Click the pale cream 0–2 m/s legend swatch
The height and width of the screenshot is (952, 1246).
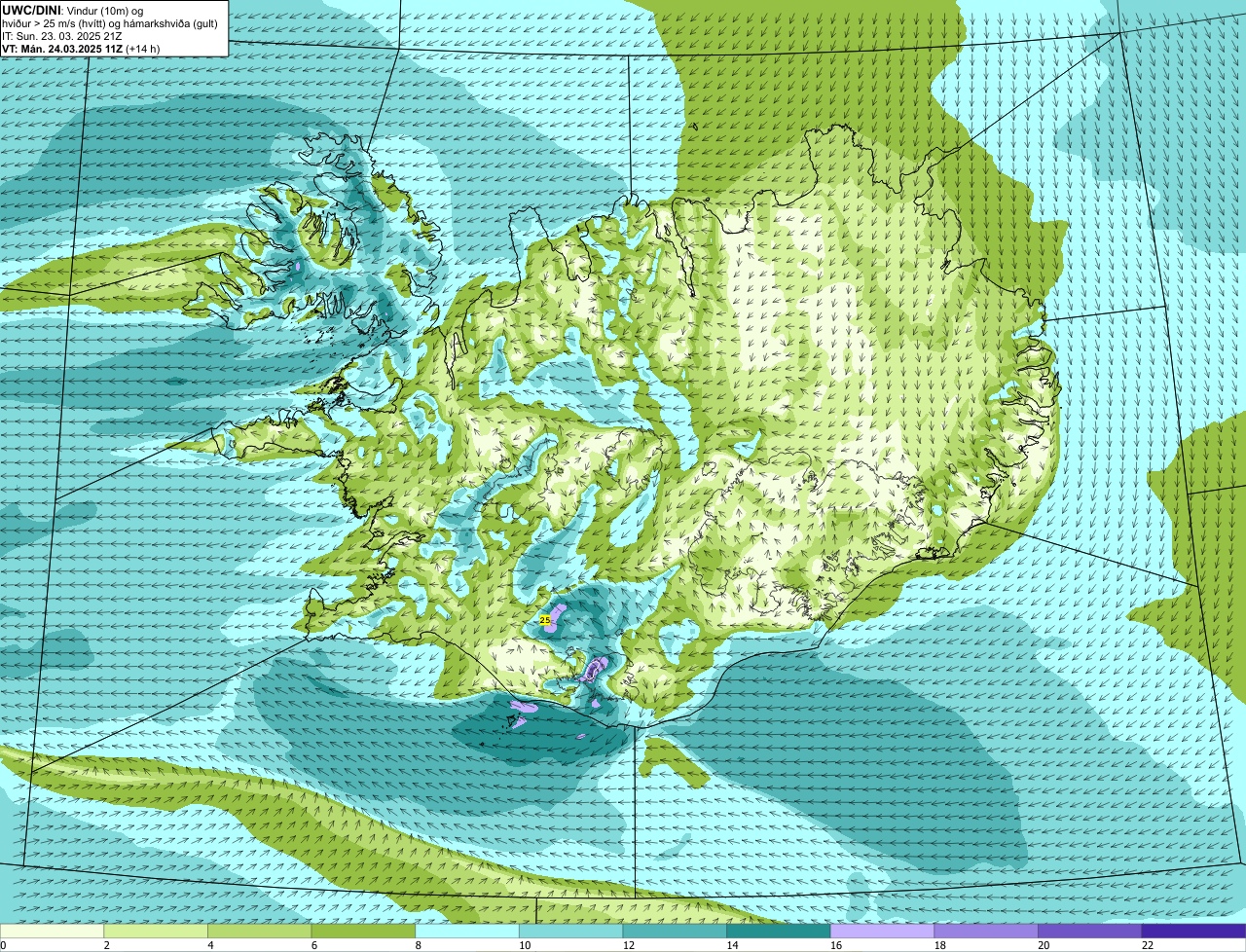point(52,931)
